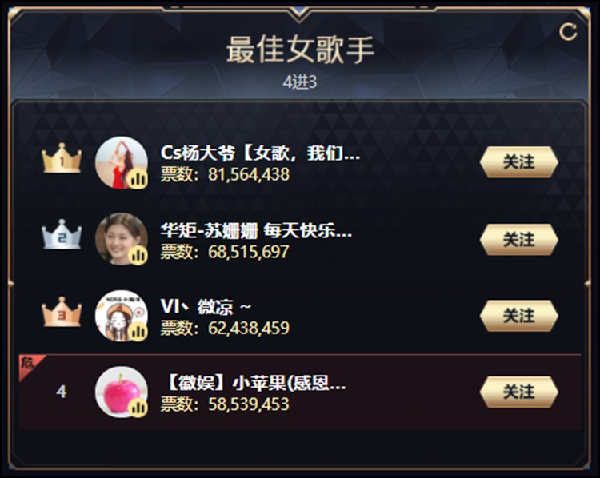This screenshot has width=600, height=478.
Task: Open VI丶微凉's cartoon girl avatar
Action: click(121, 316)
